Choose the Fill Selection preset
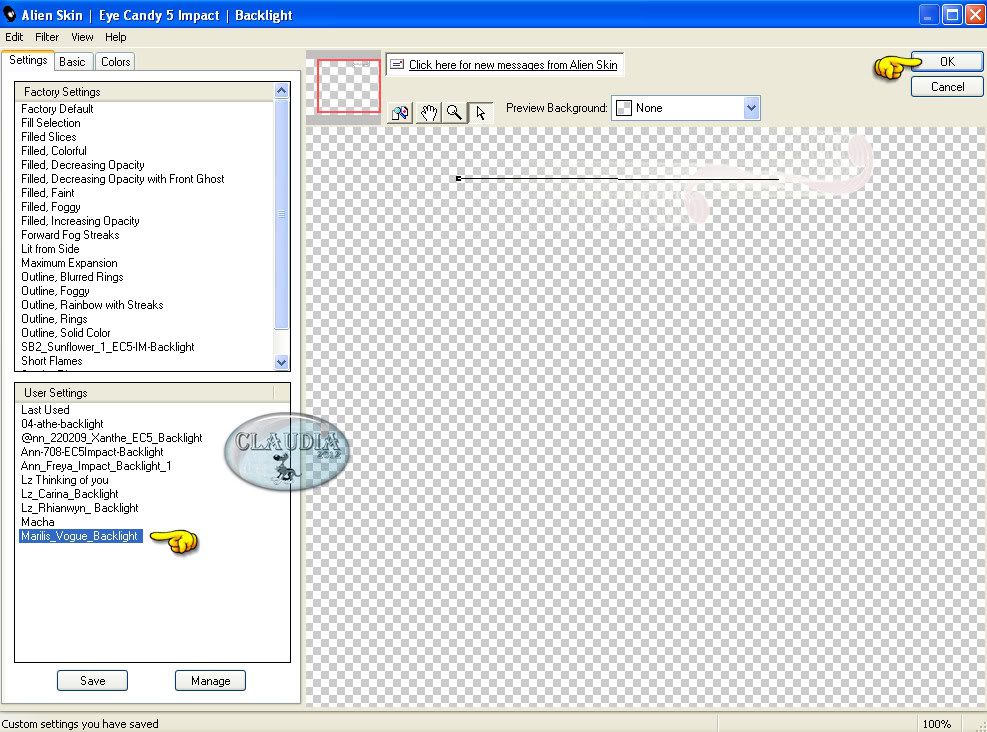This screenshot has height=732, width=987. tap(51, 123)
